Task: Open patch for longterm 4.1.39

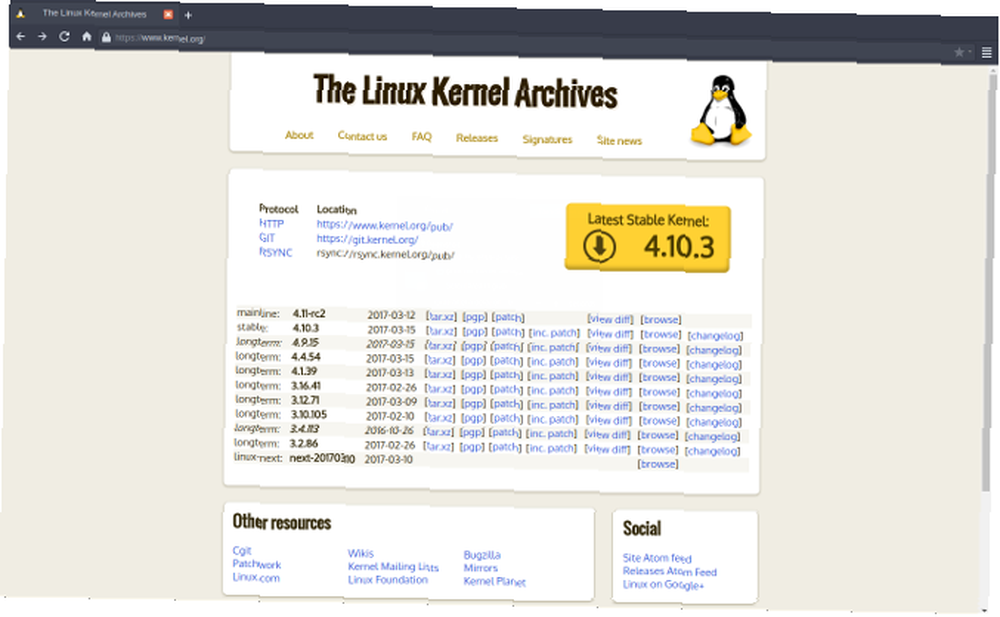Action: [507, 375]
